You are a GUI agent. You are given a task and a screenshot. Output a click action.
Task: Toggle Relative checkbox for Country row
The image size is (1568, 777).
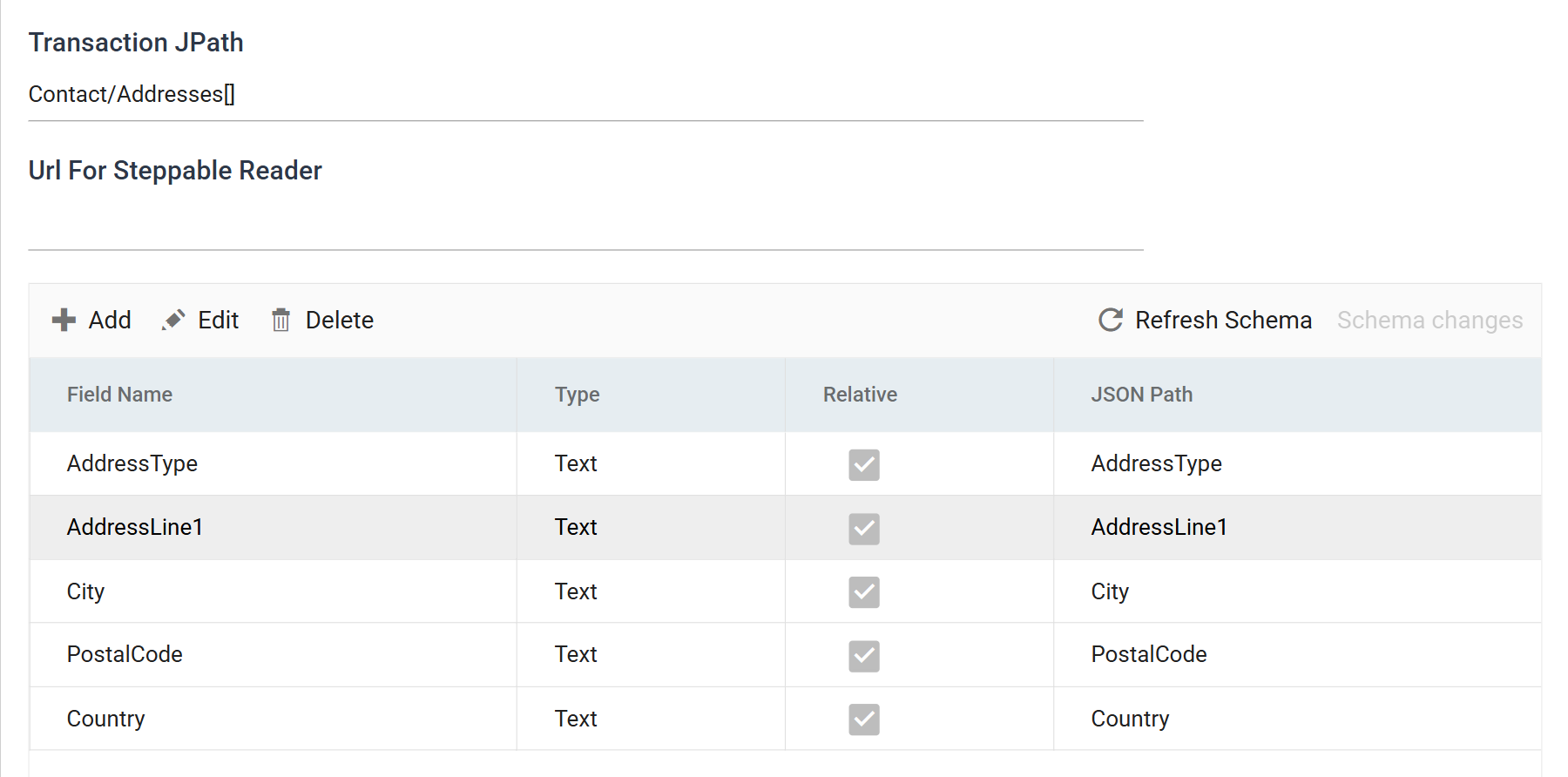864,720
